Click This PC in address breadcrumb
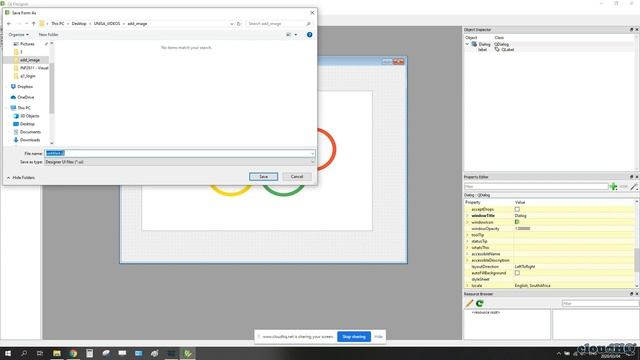Screen dimensions: 640x360 (58, 24)
